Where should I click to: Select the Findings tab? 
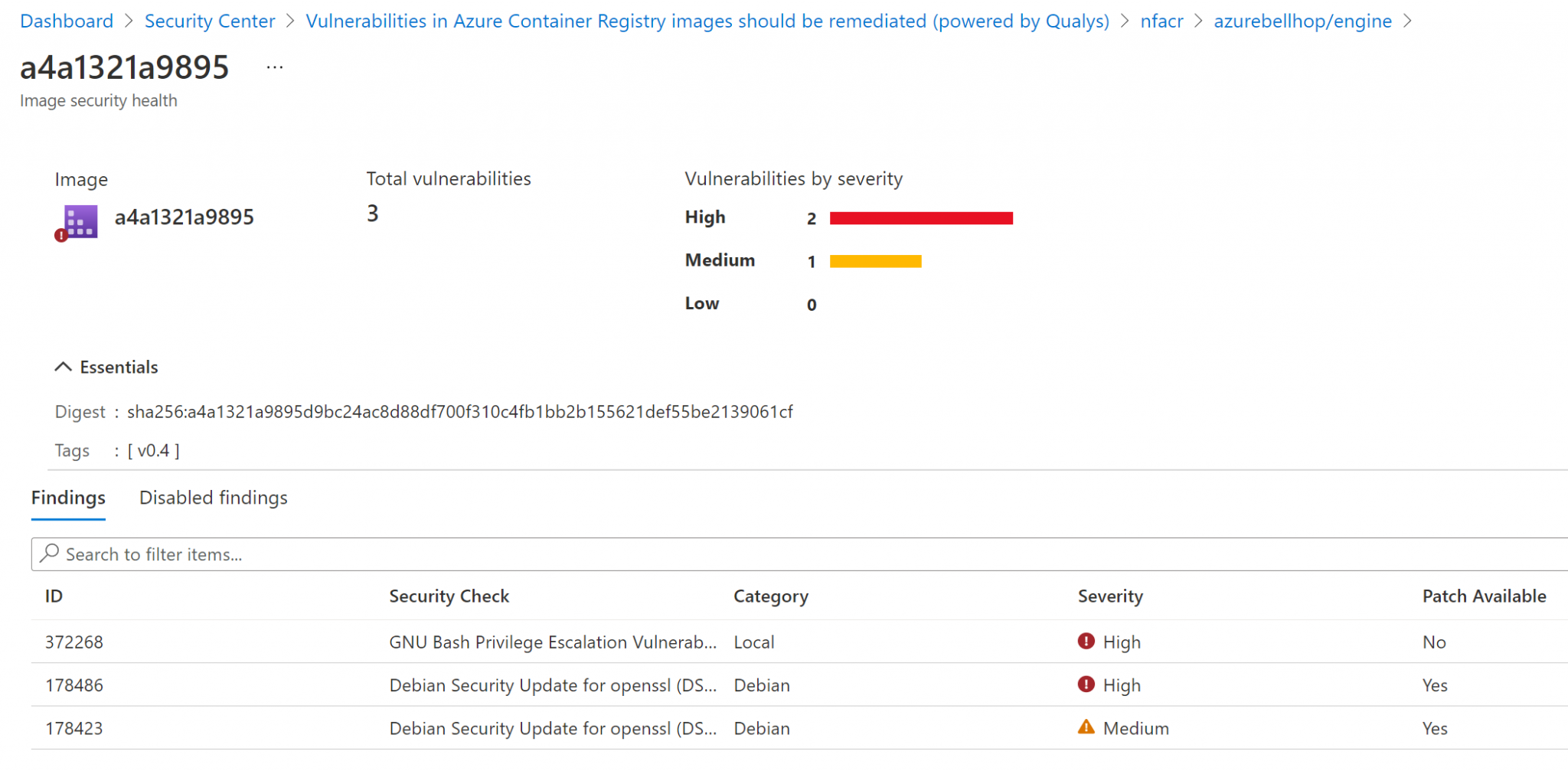(67, 498)
